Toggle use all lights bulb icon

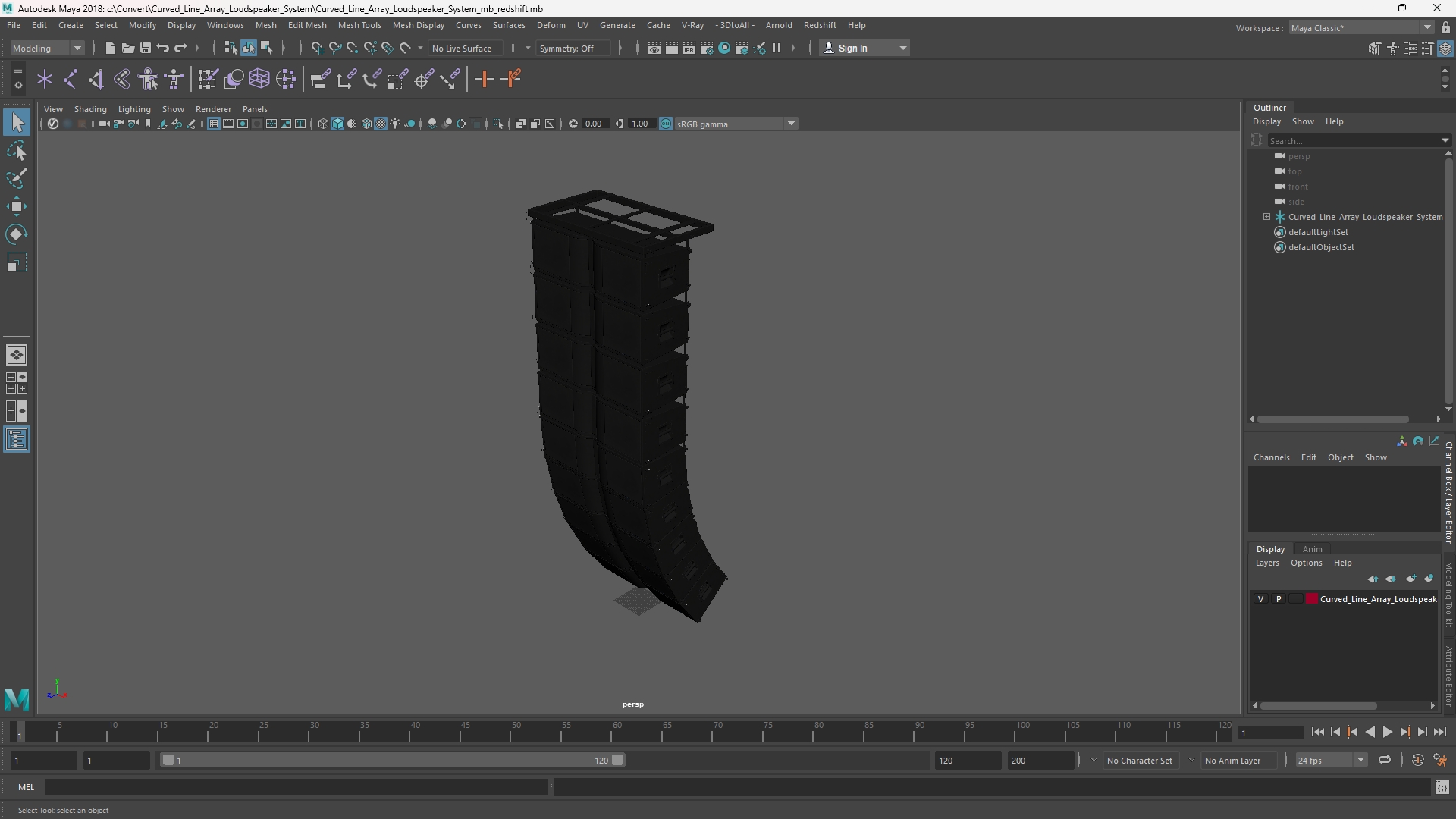point(395,124)
